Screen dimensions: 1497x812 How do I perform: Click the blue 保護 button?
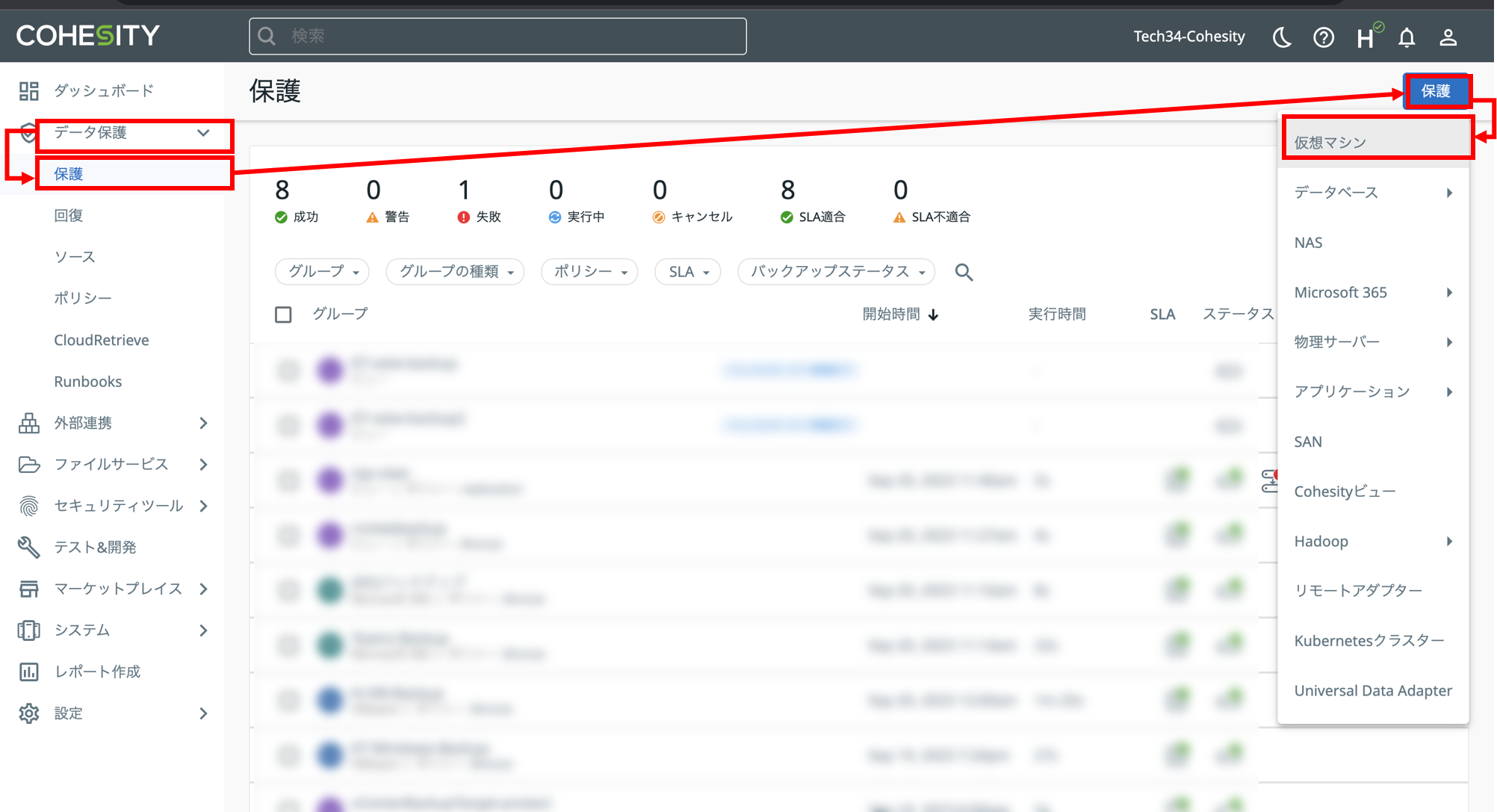(1436, 91)
